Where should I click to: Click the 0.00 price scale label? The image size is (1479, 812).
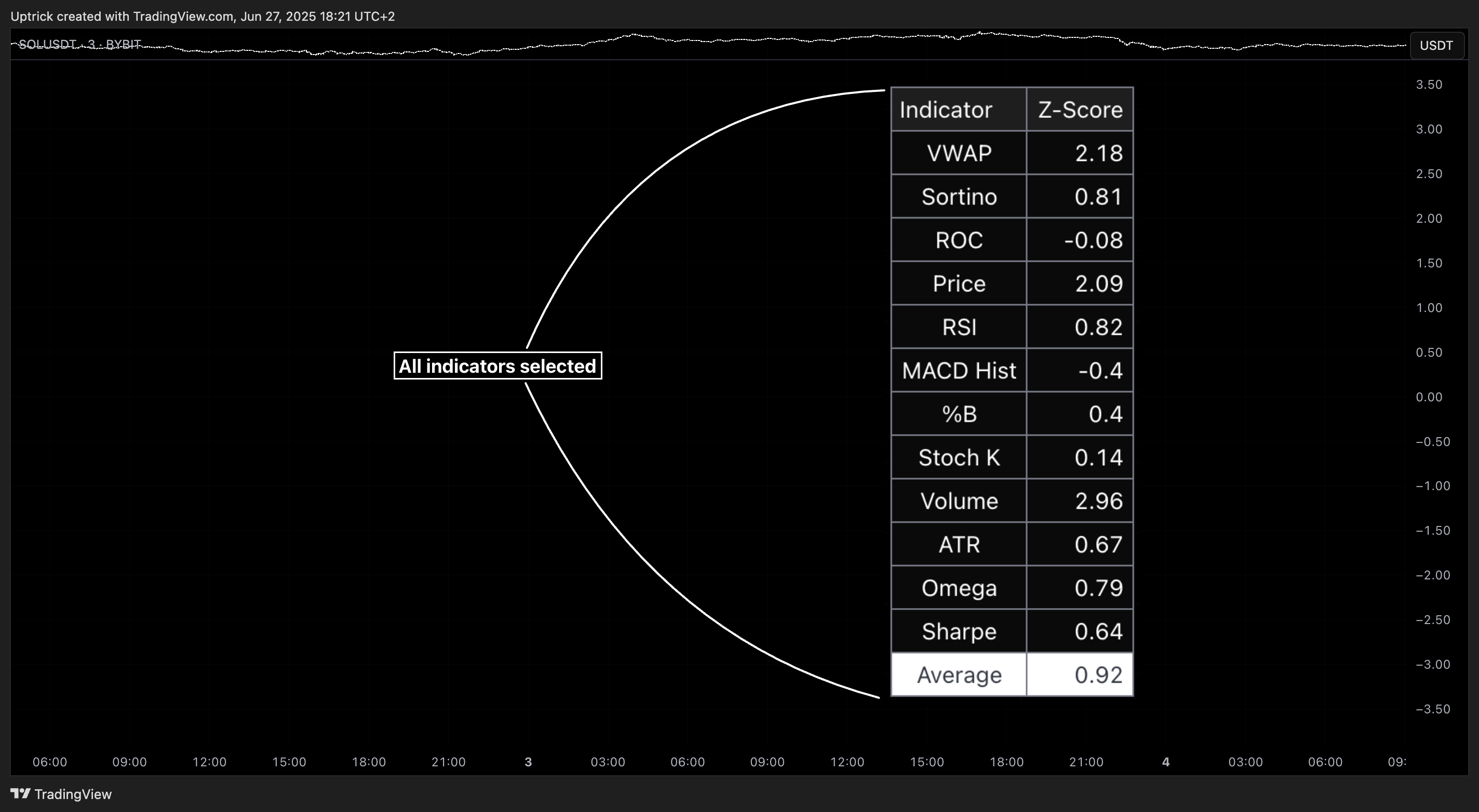[1429, 397]
